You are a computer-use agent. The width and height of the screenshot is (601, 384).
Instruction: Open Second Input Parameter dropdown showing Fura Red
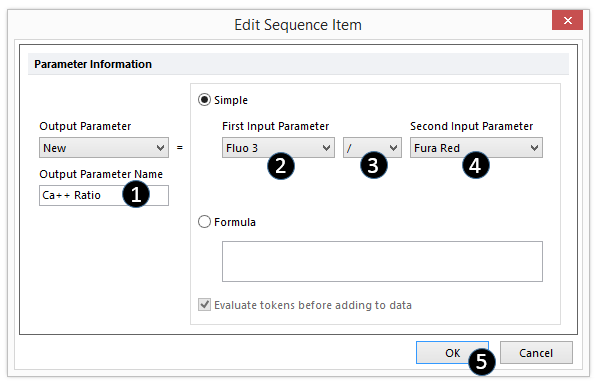[476, 148]
